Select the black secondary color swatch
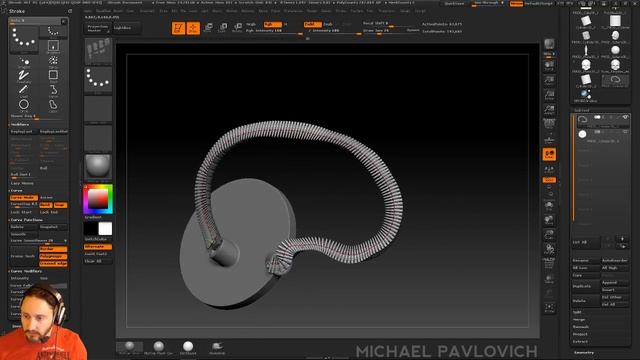Viewport: 640px width, 360px height. [x=91, y=229]
